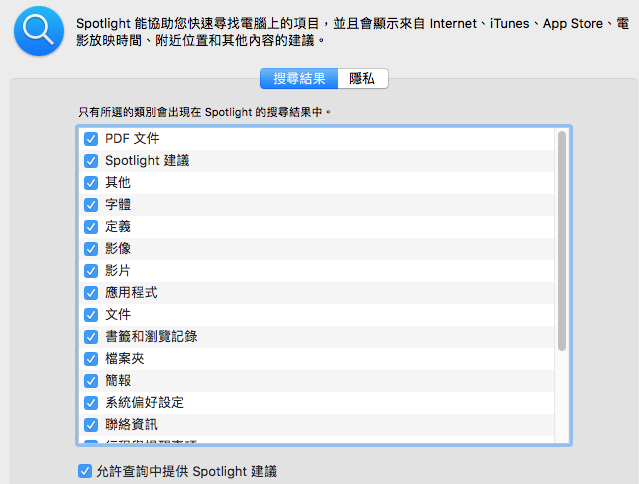This screenshot has height=484, width=639.
Task: Select the 定義 row label
Action: point(118,227)
